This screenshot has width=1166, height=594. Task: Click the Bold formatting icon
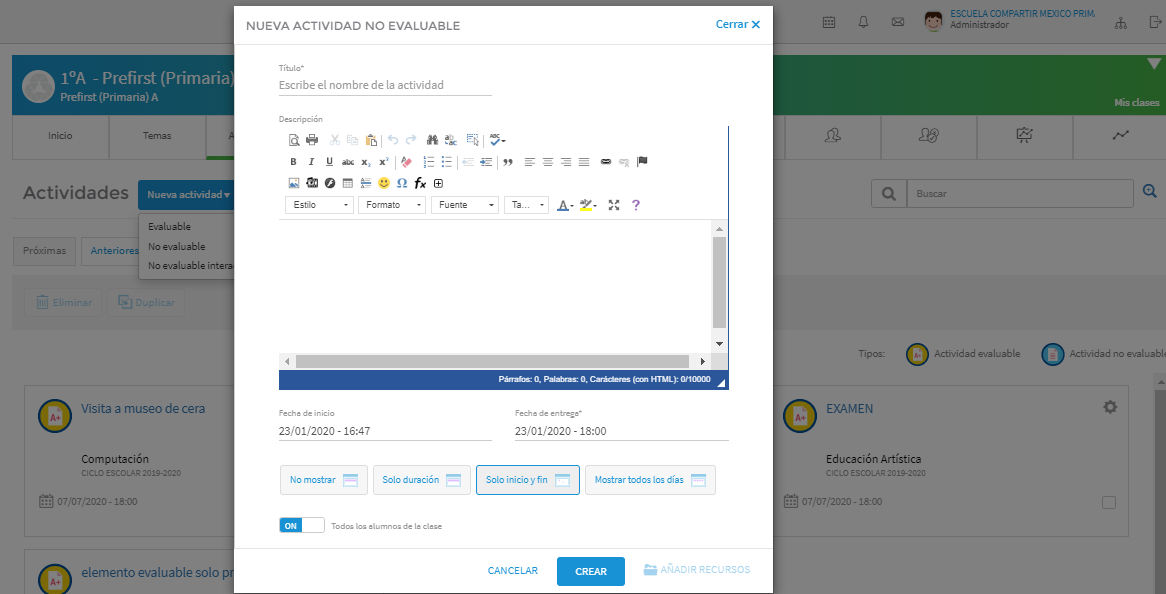tap(294, 162)
